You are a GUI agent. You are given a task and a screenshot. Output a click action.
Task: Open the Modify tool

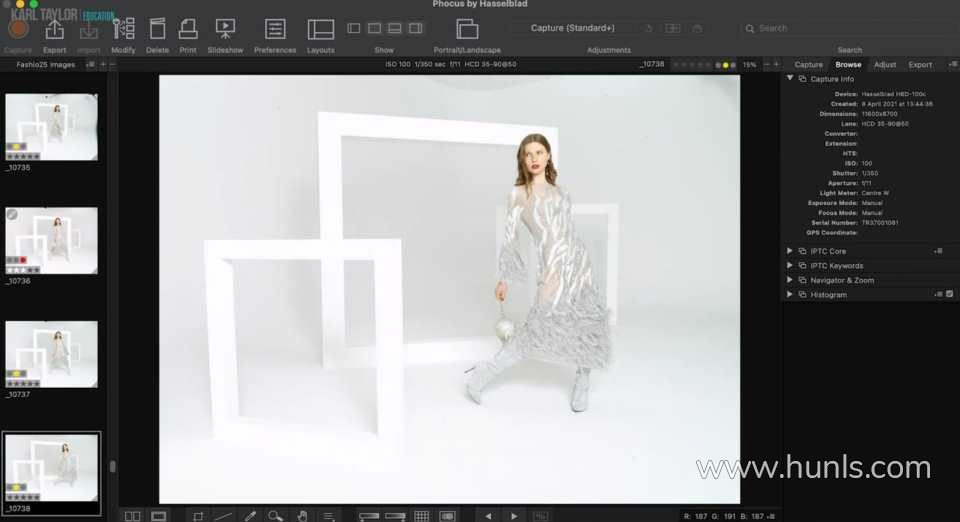(x=124, y=30)
